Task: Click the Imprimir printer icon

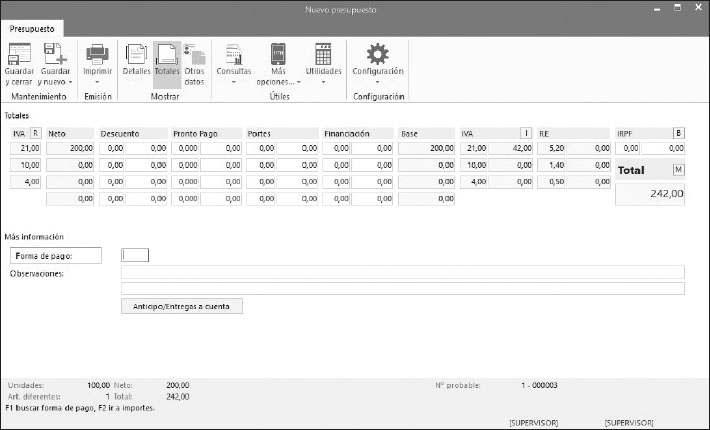Action: point(97,54)
